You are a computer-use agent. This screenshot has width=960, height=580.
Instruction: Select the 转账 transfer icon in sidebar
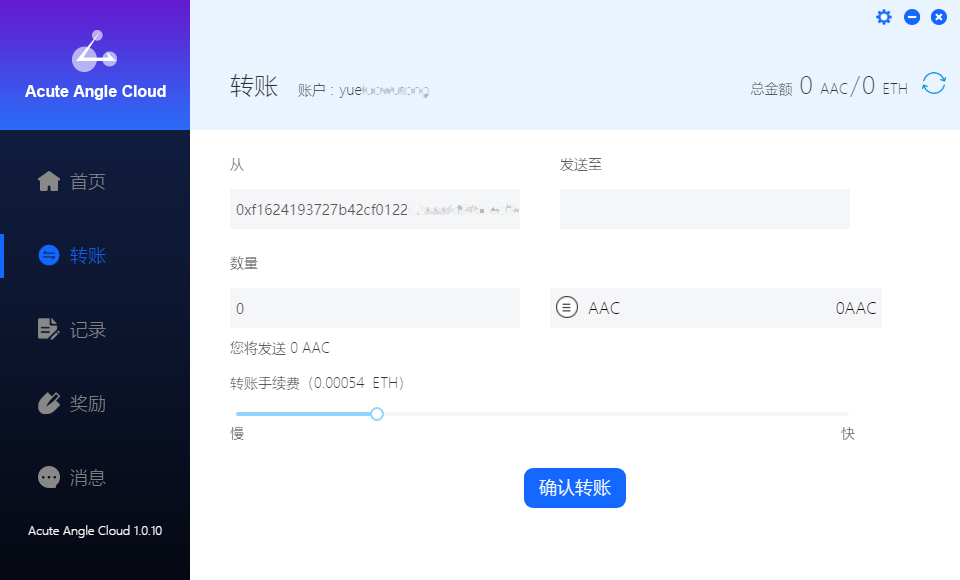[48, 255]
